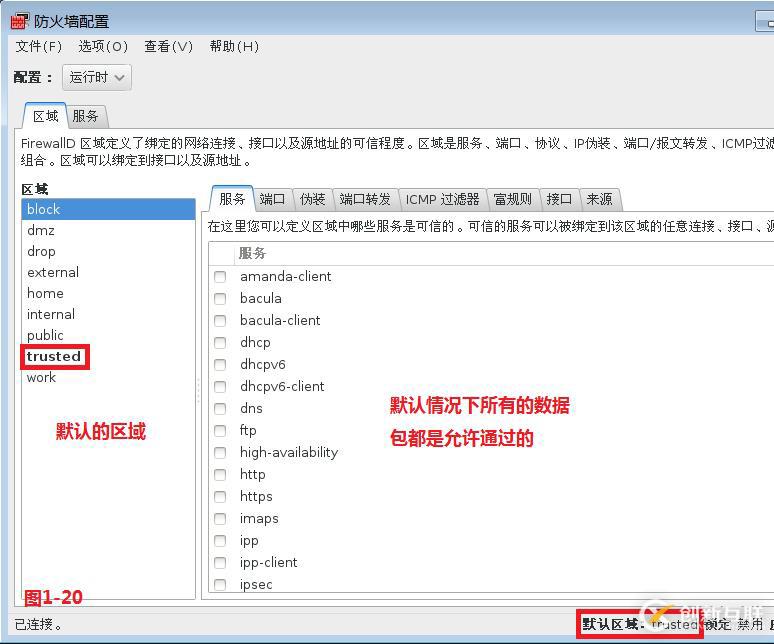
Task: Click the high-availability service name
Action: 289,453
